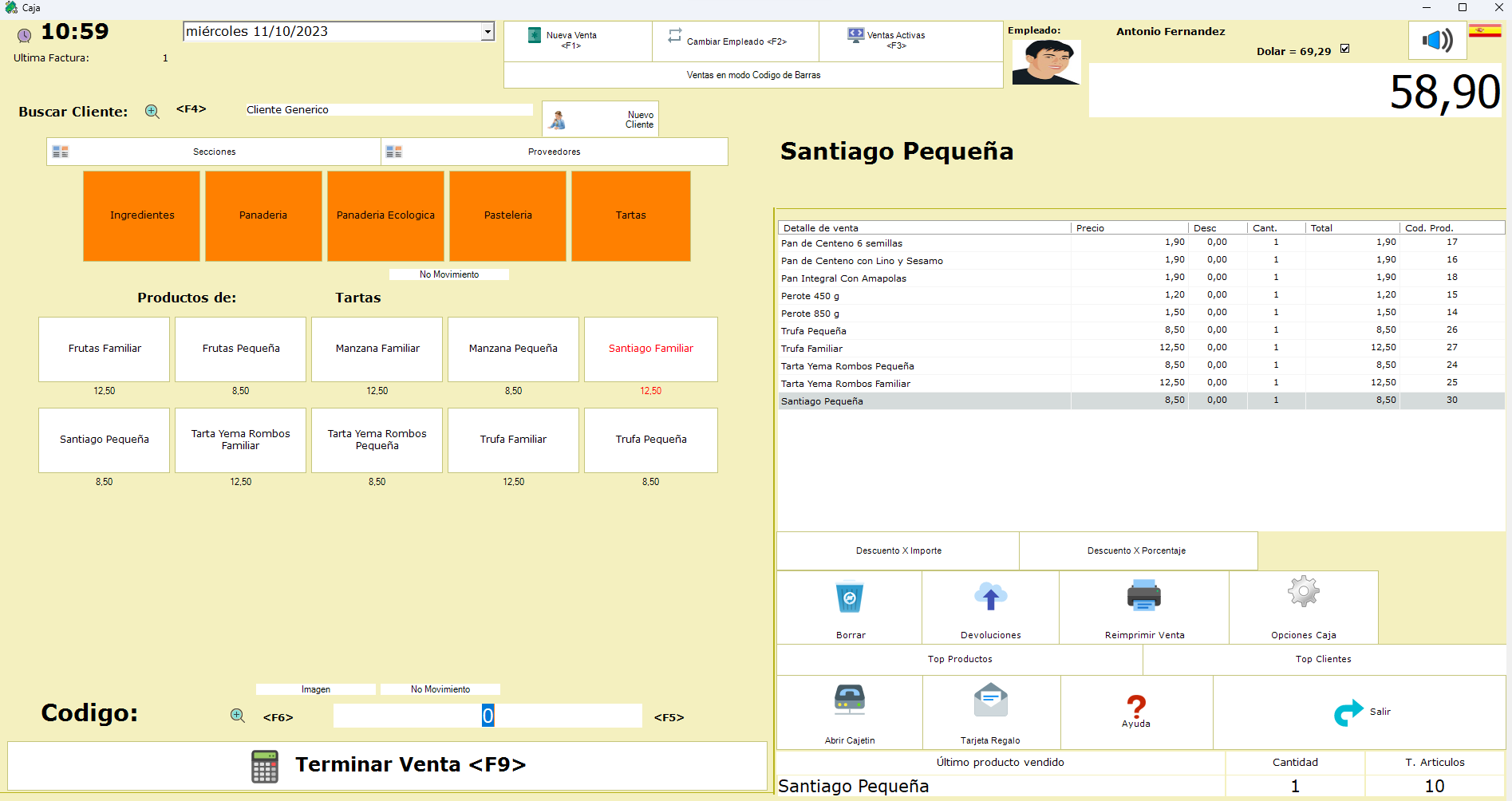Open the Secciones tab
The width and height of the screenshot is (1512, 801).
pos(214,152)
